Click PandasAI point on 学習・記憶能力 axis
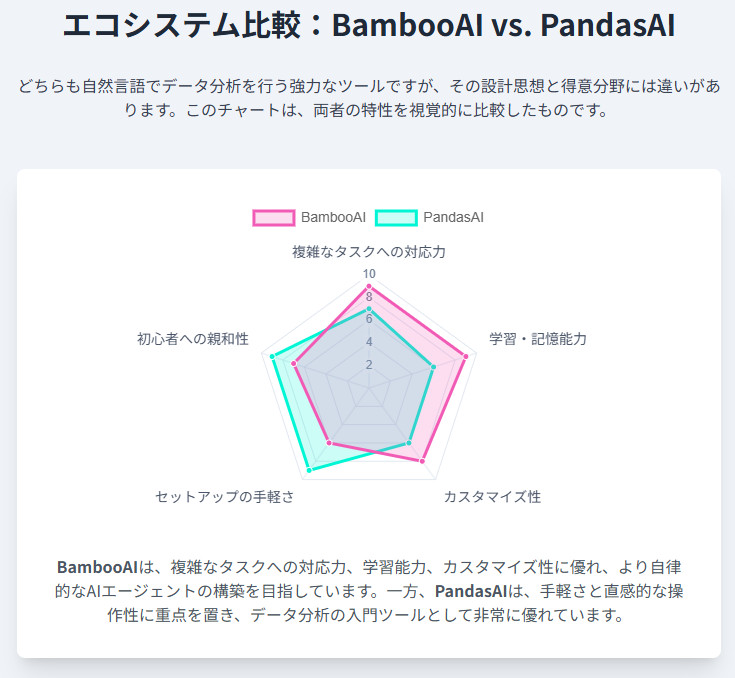Image resolution: width=735 pixels, height=678 pixels. [434, 367]
